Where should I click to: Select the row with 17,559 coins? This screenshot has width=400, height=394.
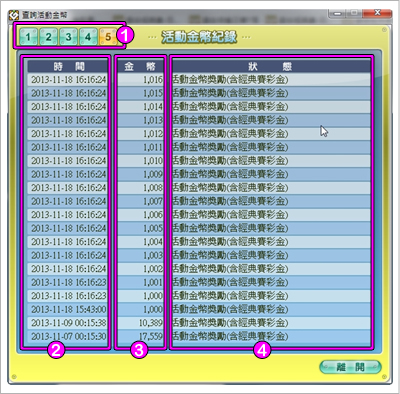[x=199, y=336]
